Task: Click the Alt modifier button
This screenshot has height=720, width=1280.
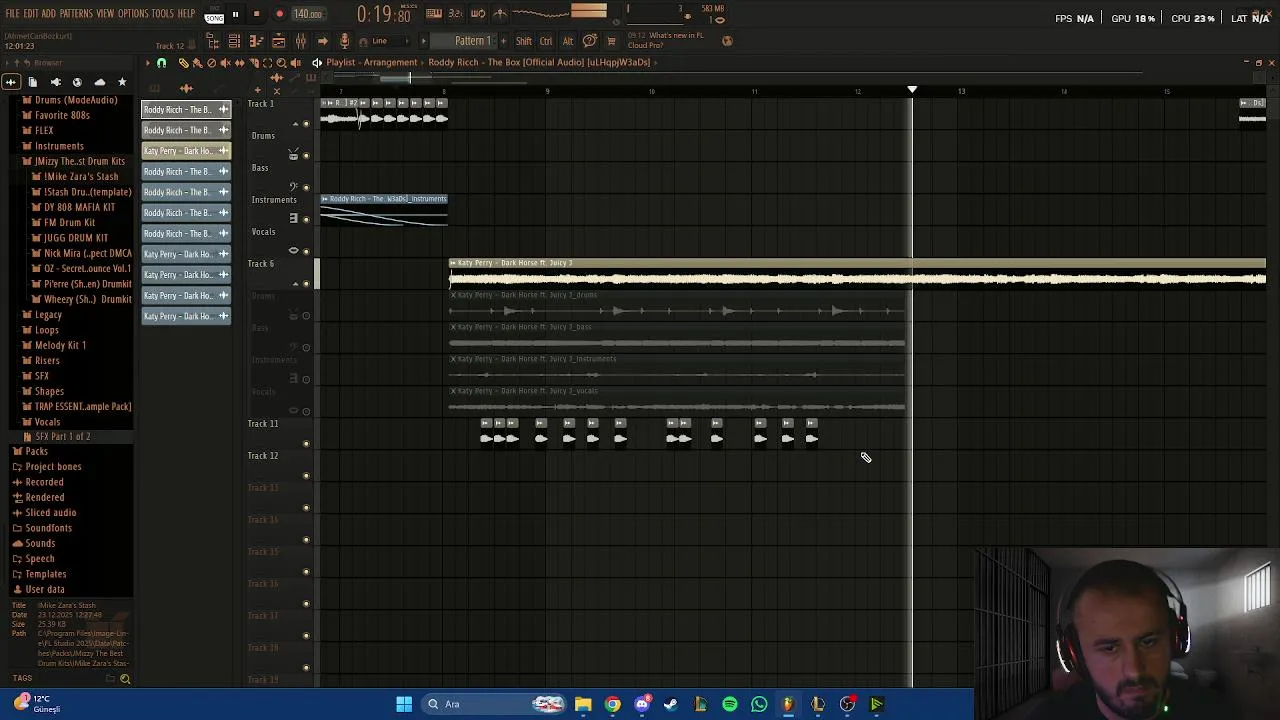Action: tap(568, 41)
